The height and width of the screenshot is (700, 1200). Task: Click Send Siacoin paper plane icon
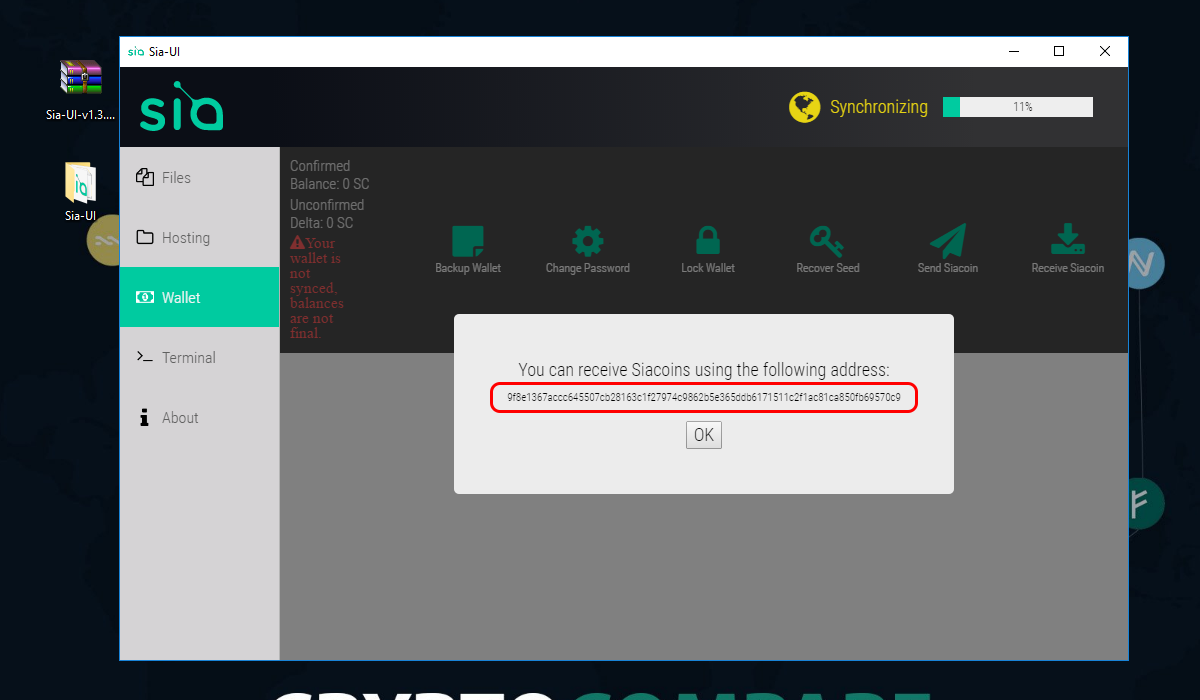(x=948, y=240)
